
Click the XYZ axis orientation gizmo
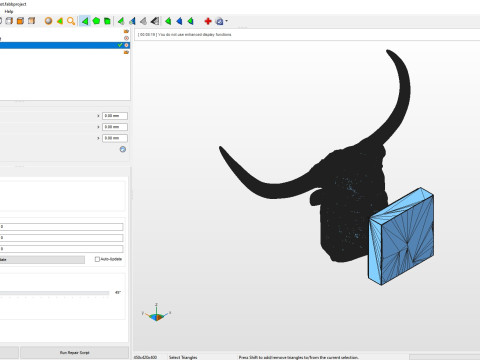coord(156,313)
